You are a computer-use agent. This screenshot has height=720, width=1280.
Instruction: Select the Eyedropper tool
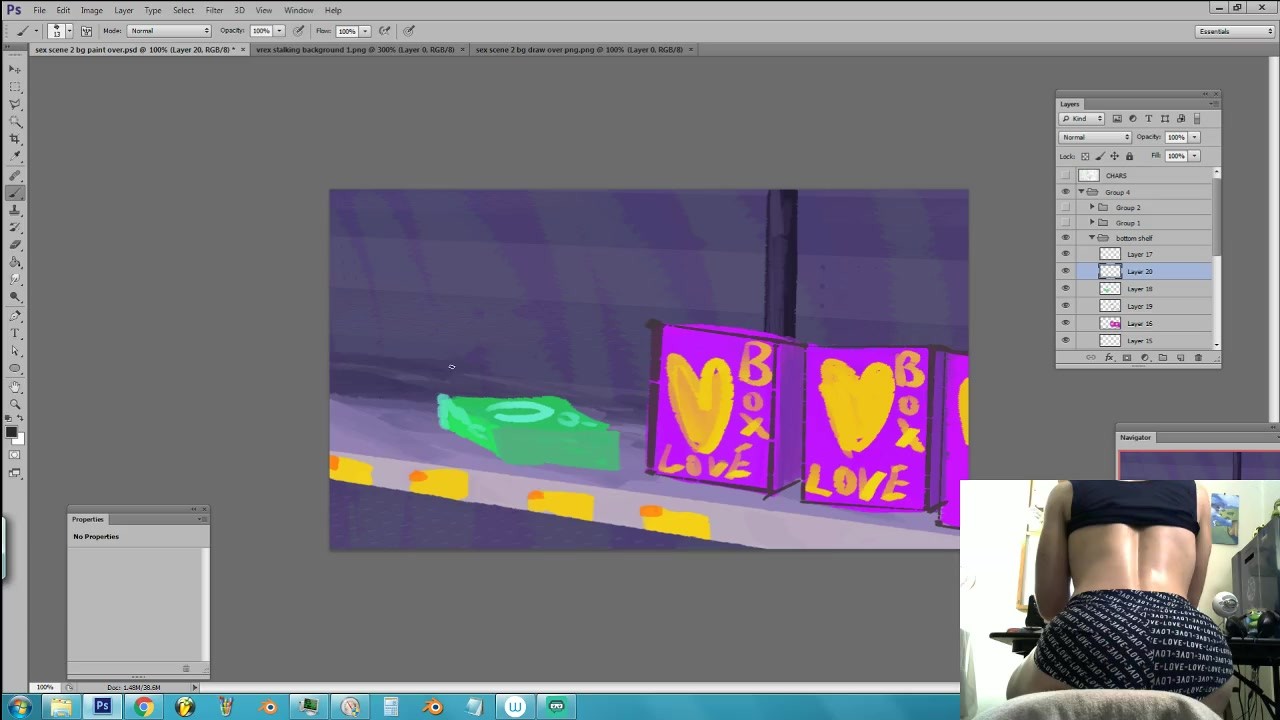pos(15,155)
